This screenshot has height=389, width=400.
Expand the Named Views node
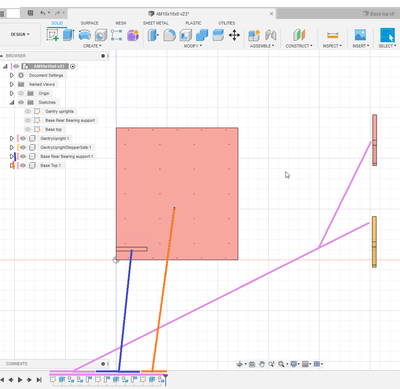point(12,84)
